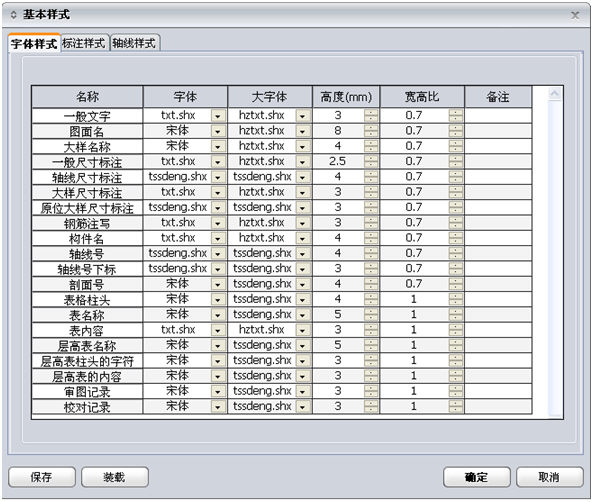Select the 字体样式 tab
The height and width of the screenshot is (502, 593).
pyautogui.click(x=34, y=44)
